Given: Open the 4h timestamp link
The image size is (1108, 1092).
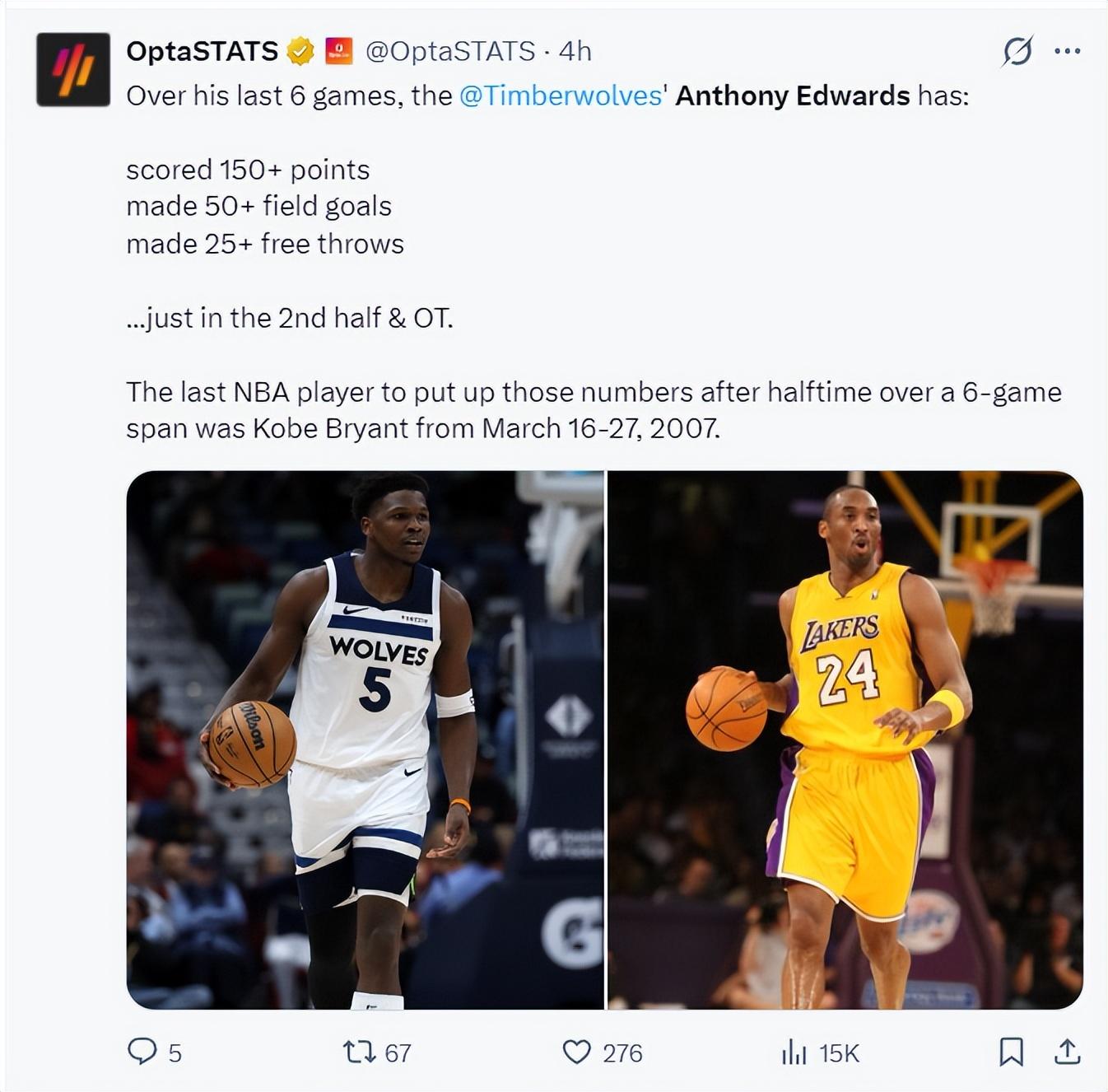Looking at the screenshot, I should (575, 51).
